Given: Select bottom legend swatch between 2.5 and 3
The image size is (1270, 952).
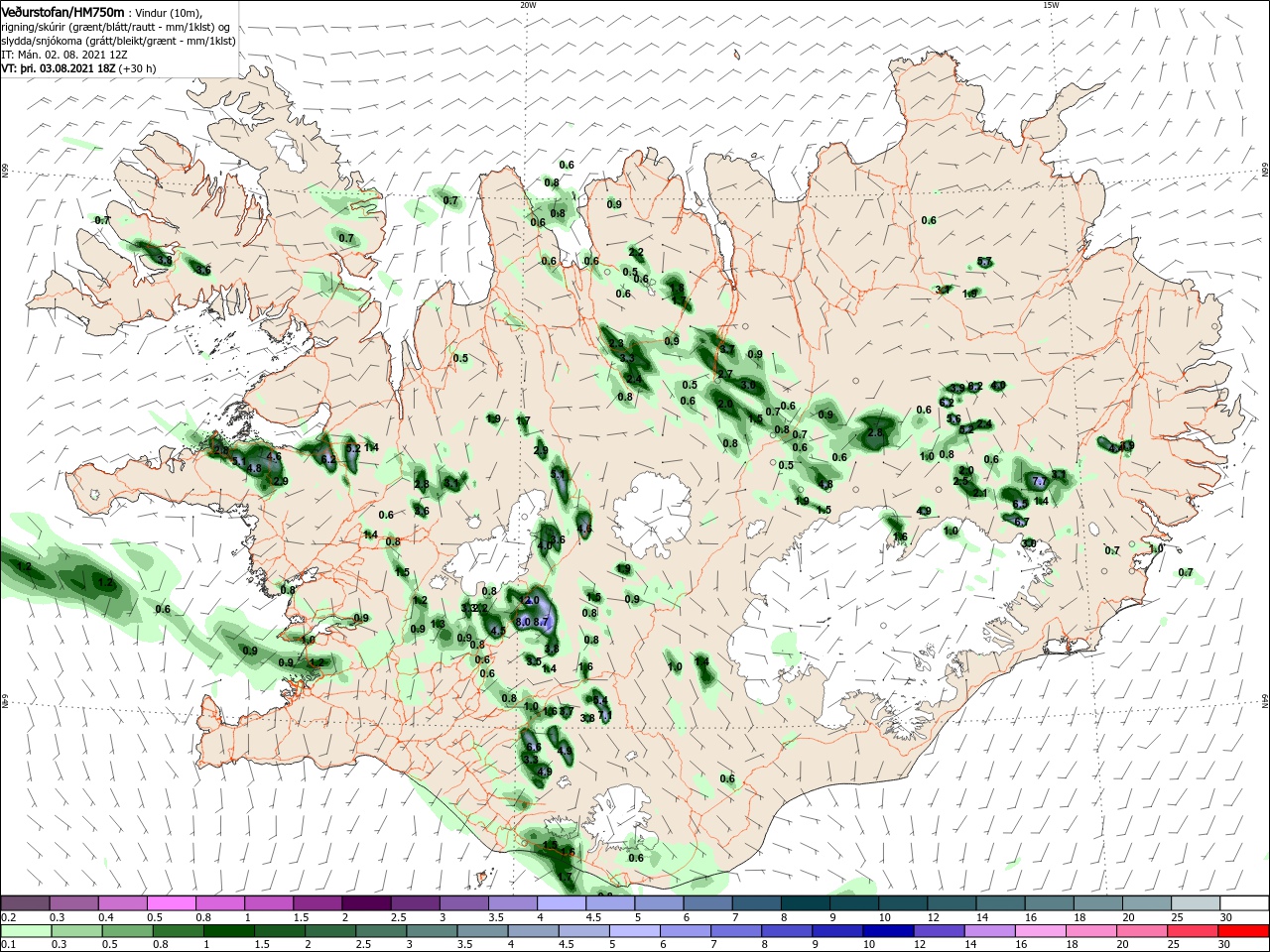Looking at the screenshot, I should point(382,930).
